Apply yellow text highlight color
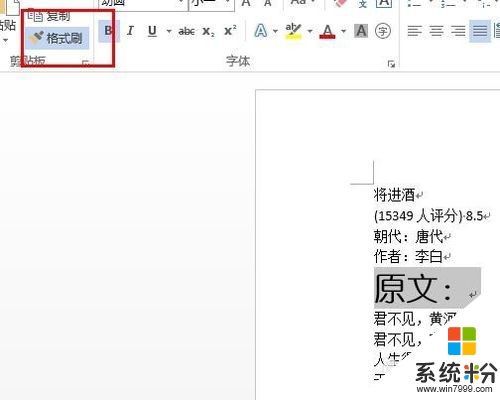The image size is (500, 400). point(293,31)
